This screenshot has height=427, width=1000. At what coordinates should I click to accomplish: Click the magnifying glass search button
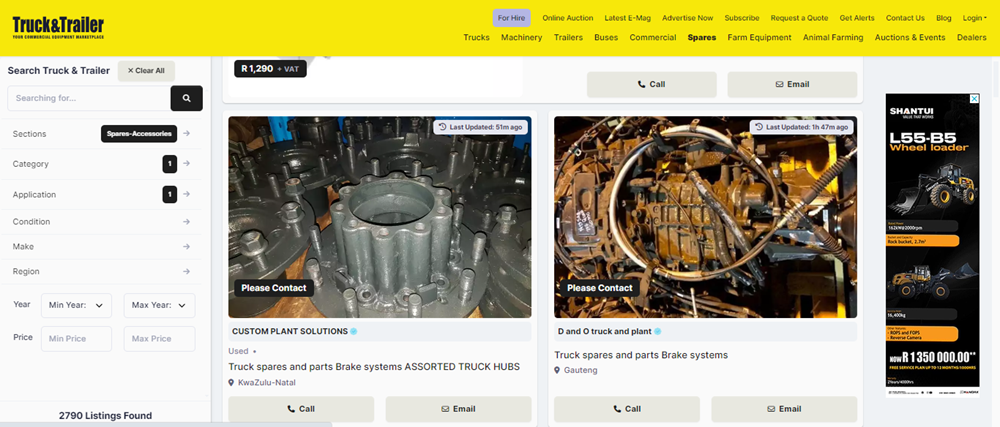tap(186, 98)
